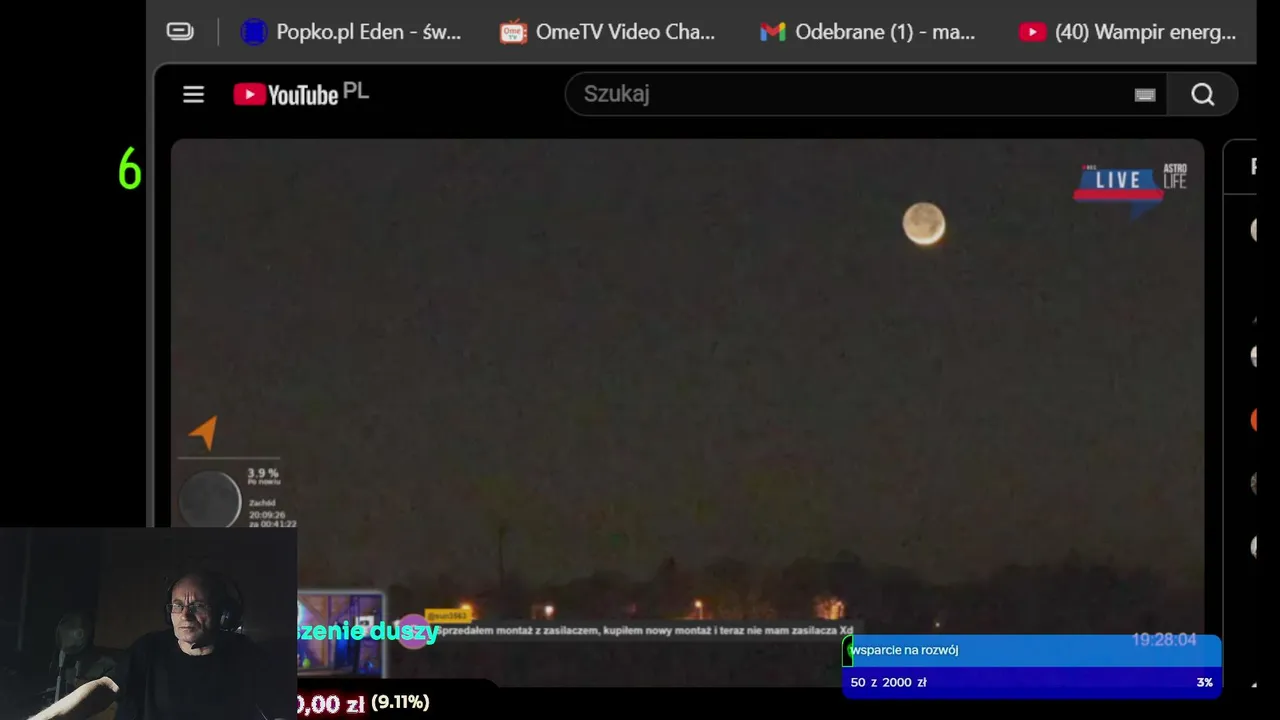Viewport: 1280px width, 720px height.
Task: Click the wsparcie na rozwój goal bar
Action: pyautogui.click(x=1031, y=650)
